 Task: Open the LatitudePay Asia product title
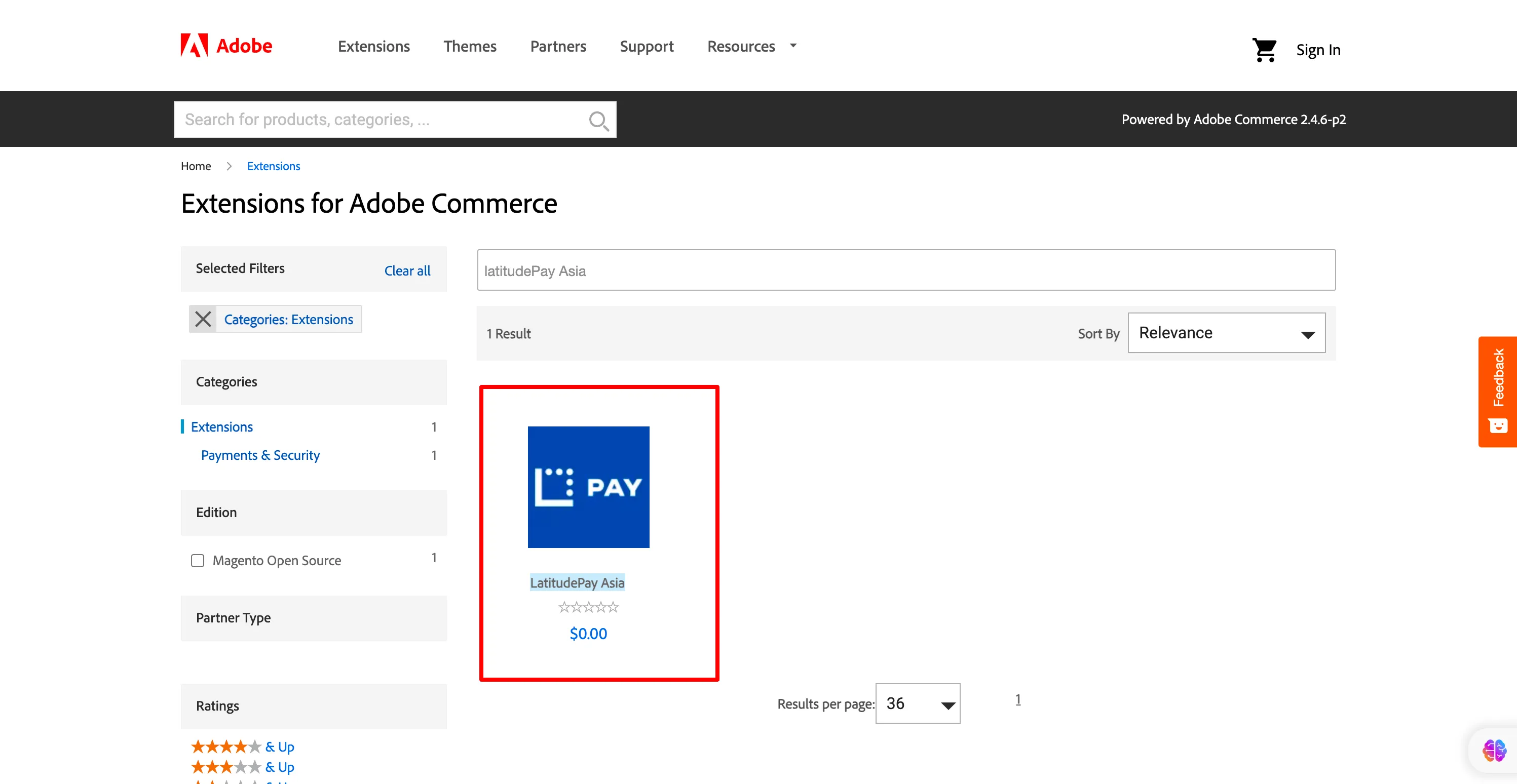(577, 583)
